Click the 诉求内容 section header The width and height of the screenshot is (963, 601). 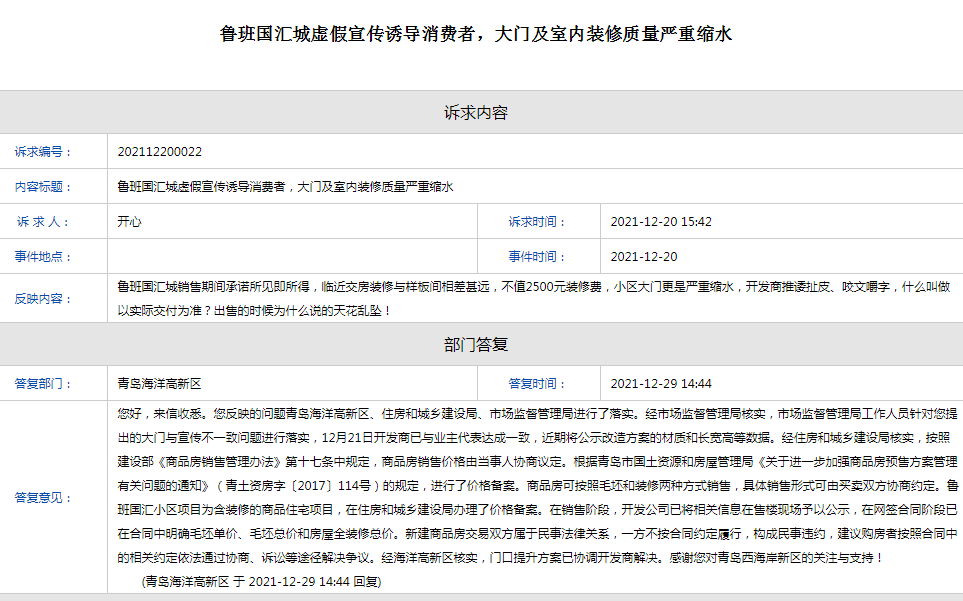[x=476, y=113]
